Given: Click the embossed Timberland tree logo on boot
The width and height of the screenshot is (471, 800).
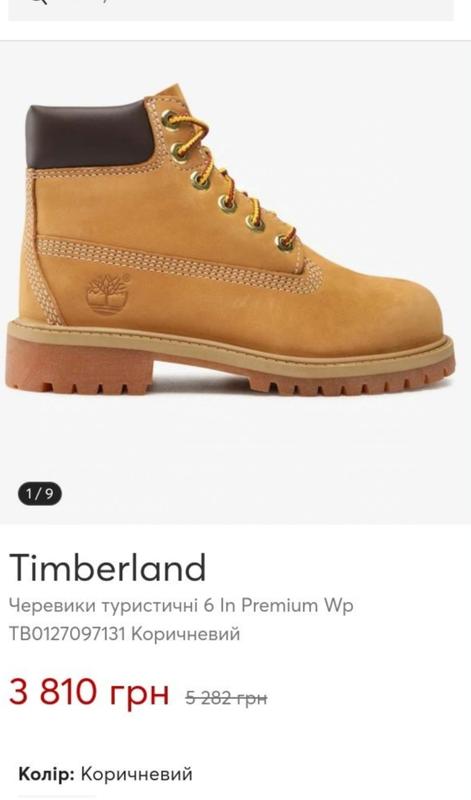Looking at the screenshot, I should 108,294.
